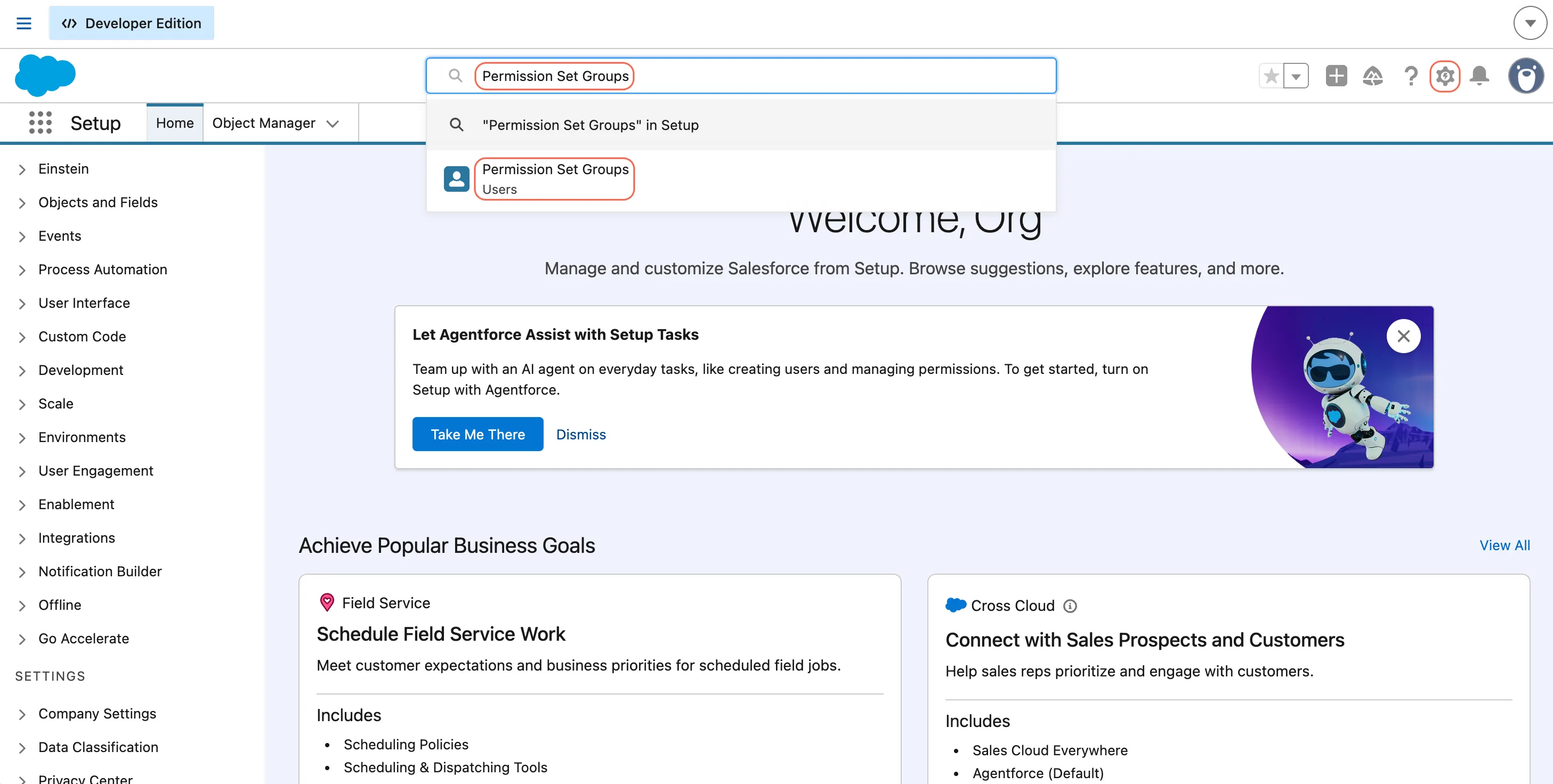Open the hamburger menu icon

(x=23, y=23)
